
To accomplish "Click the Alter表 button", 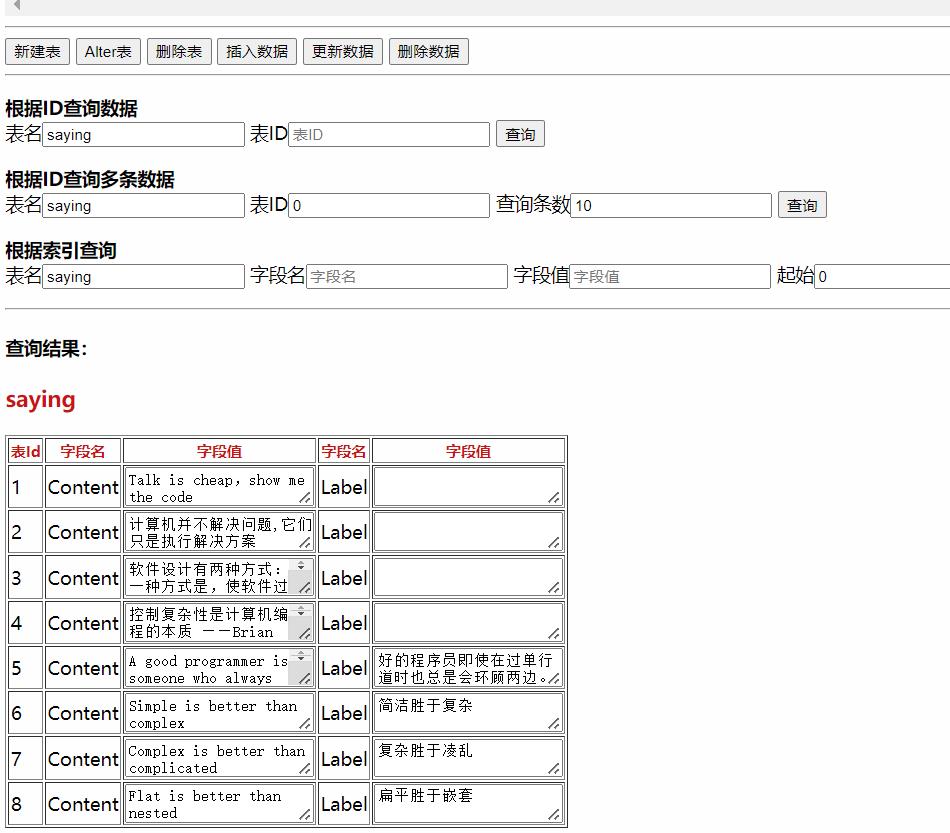I will click(x=108, y=52).
